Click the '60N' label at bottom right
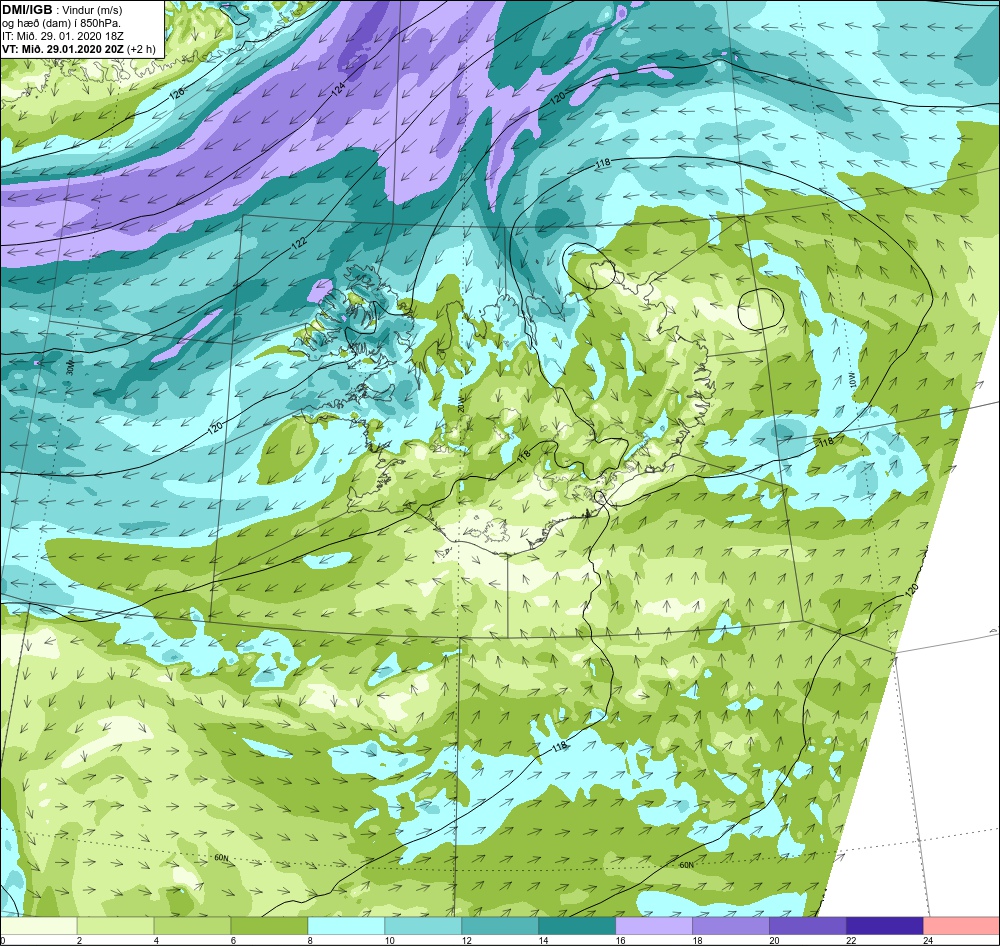The image size is (1000, 946). coord(686,865)
